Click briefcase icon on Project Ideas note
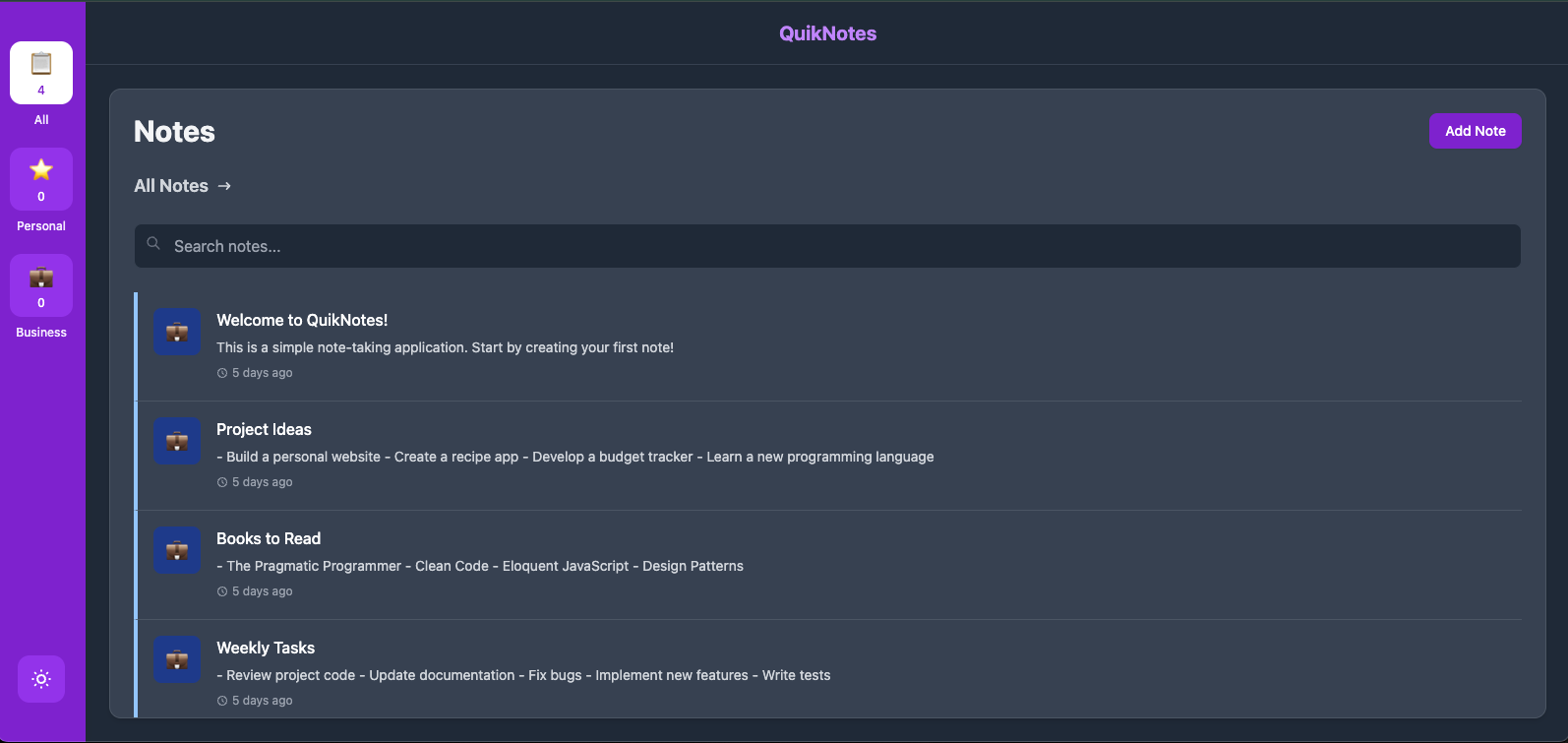Screen dimensions: 1568x743 click(177, 442)
